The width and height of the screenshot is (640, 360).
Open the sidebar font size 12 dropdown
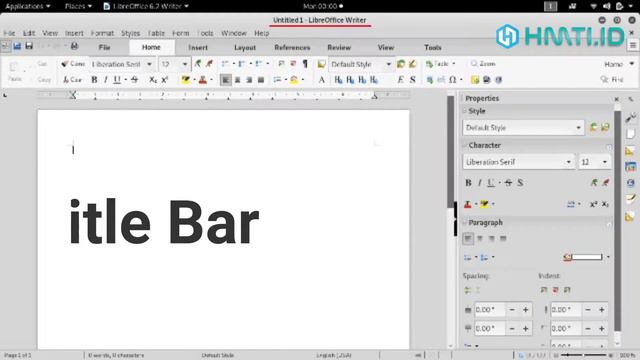coord(605,162)
